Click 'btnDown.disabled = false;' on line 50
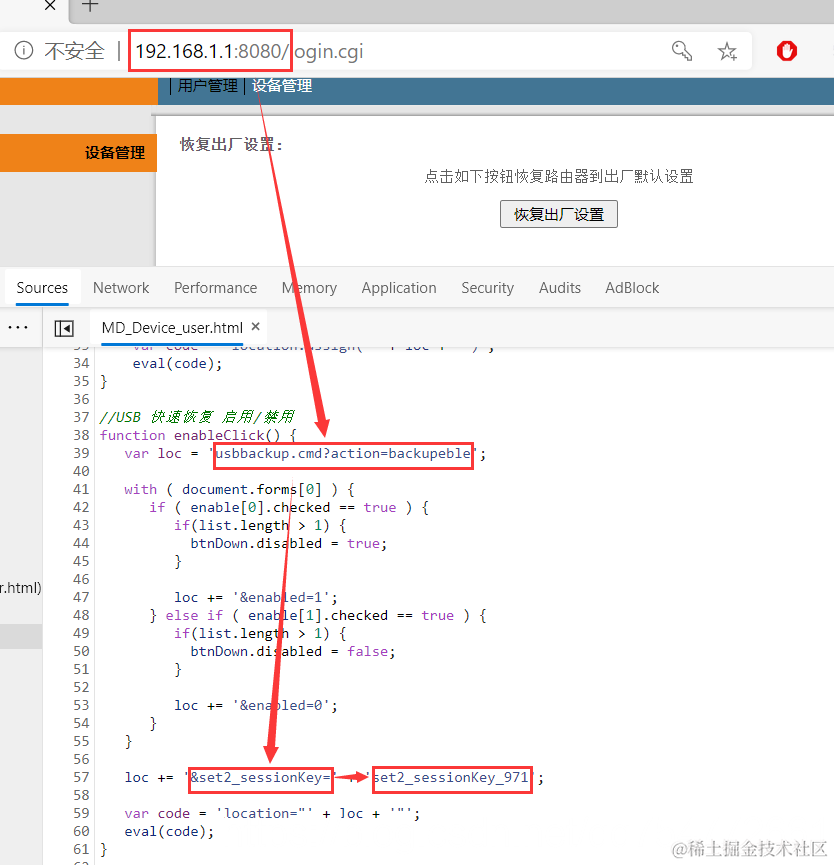The height and width of the screenshot is (865, 834). [293, 652]
